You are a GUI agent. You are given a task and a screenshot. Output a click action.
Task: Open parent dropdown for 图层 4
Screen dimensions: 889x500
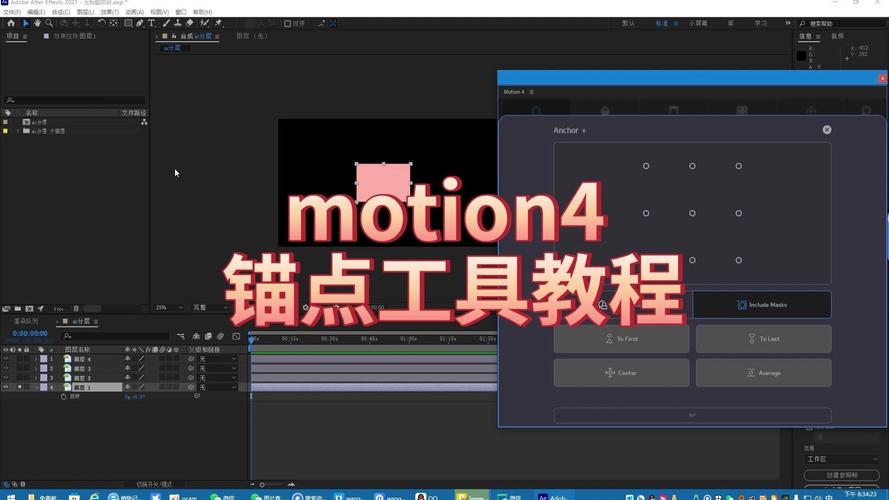[x=217, y=359]
